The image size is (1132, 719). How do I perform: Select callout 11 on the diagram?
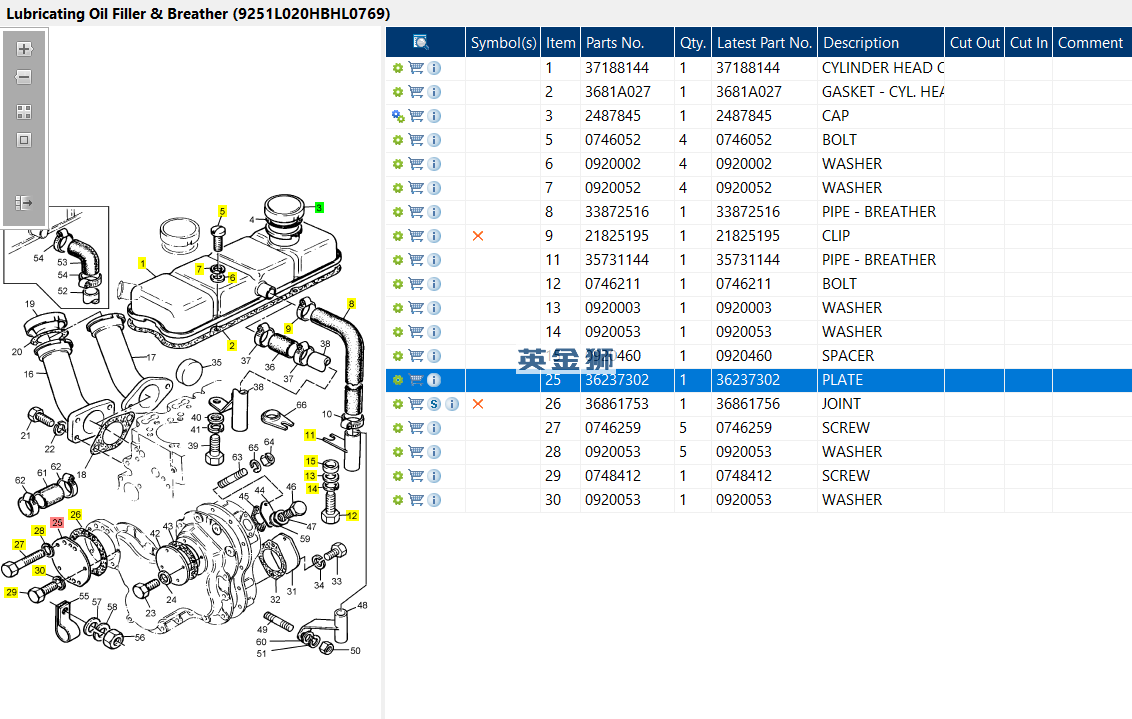310,435
